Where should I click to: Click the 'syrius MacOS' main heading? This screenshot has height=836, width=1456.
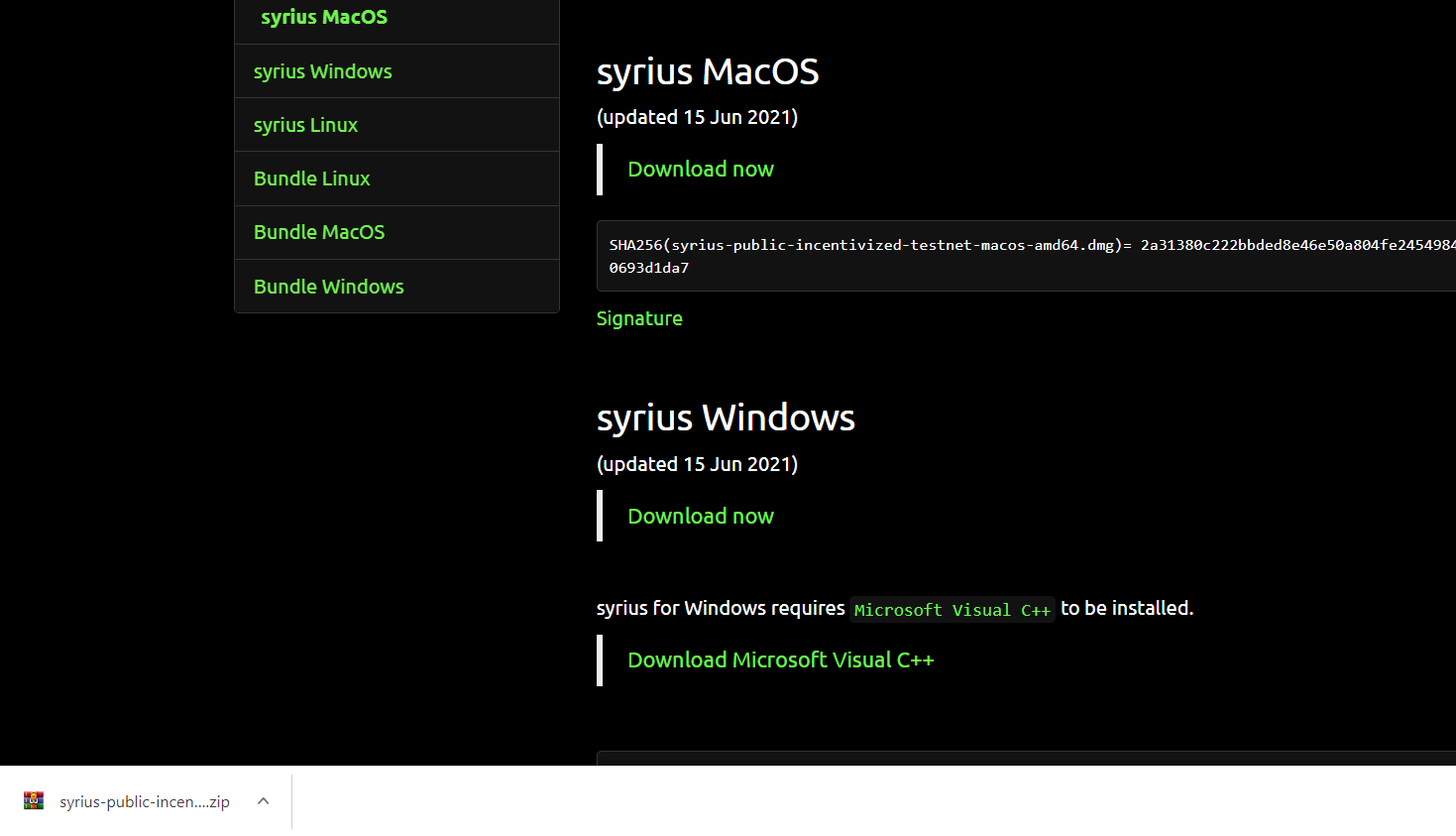click(708, 71)
